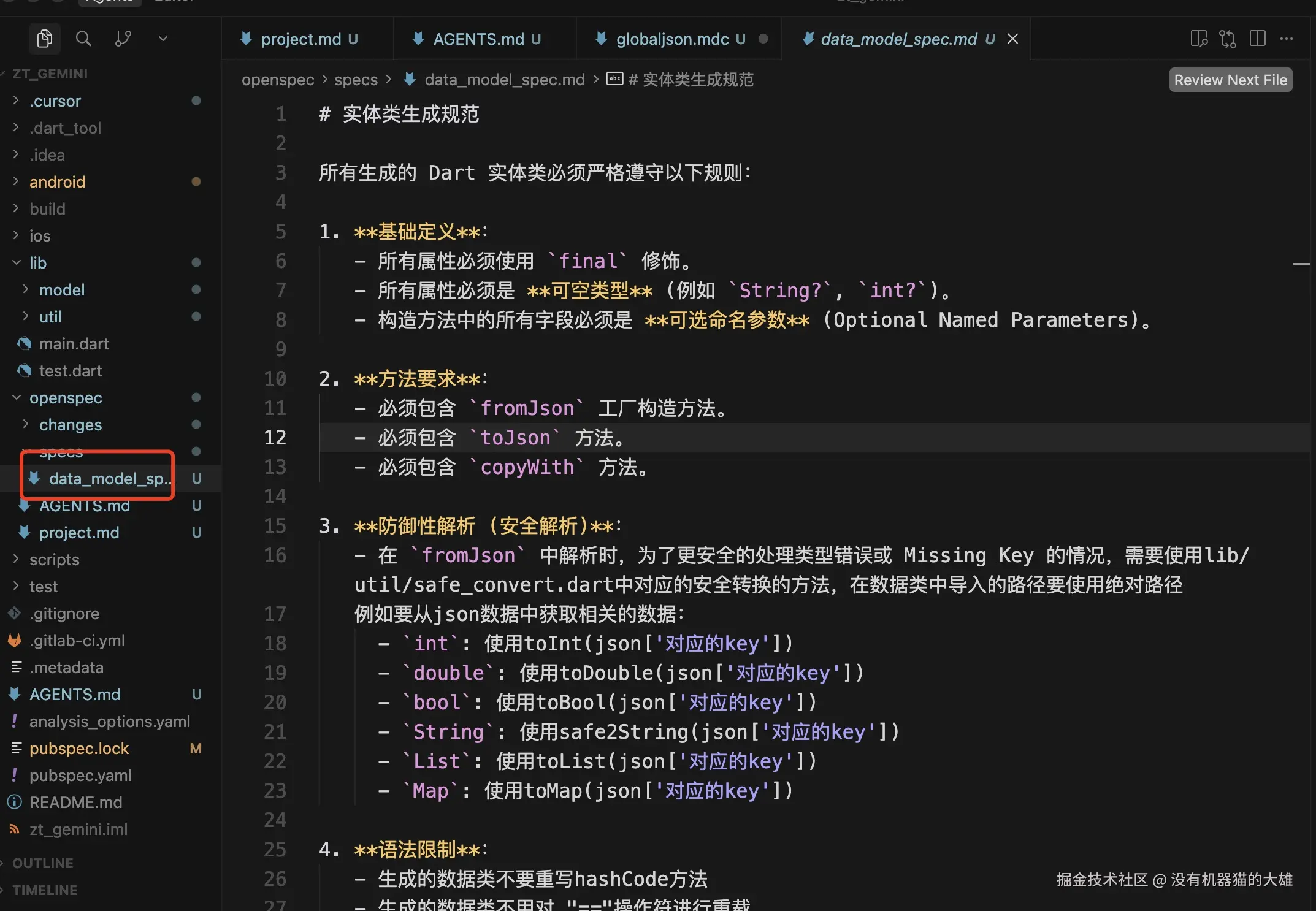This screenshot has width=1316, height=911.
Task: Close the data_model_spec.md tab
Action: pyautogui.click(x=1013, y=39)
